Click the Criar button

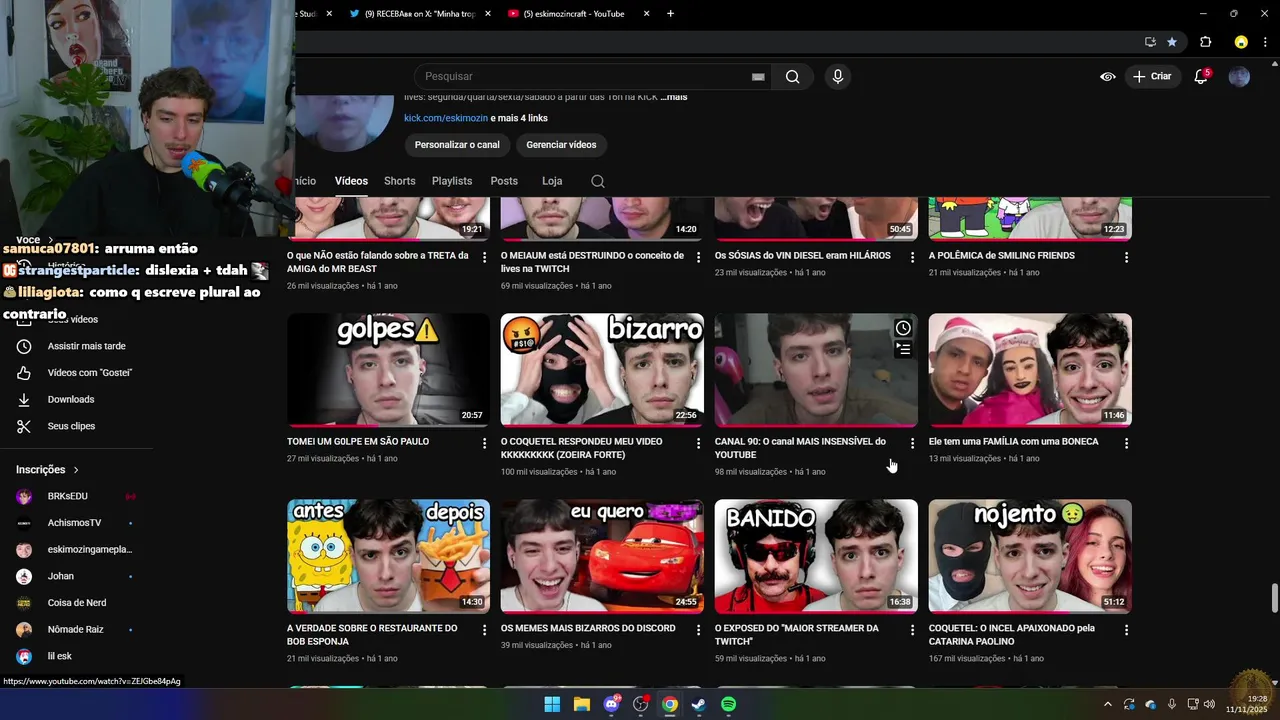[x=1152, y=76]
